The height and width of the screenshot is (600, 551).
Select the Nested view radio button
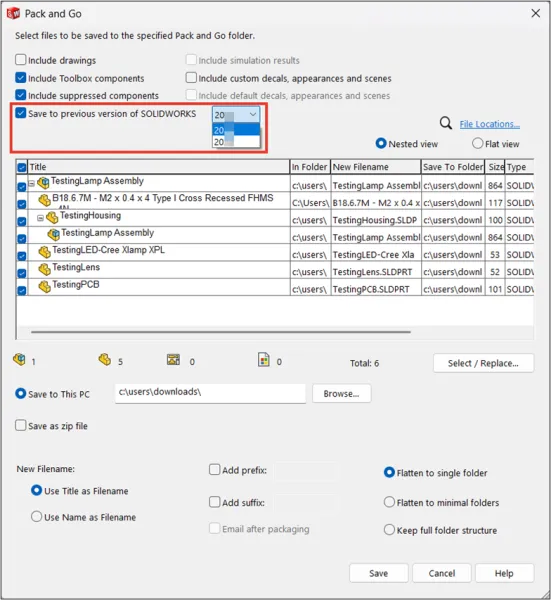click(381, 143)
